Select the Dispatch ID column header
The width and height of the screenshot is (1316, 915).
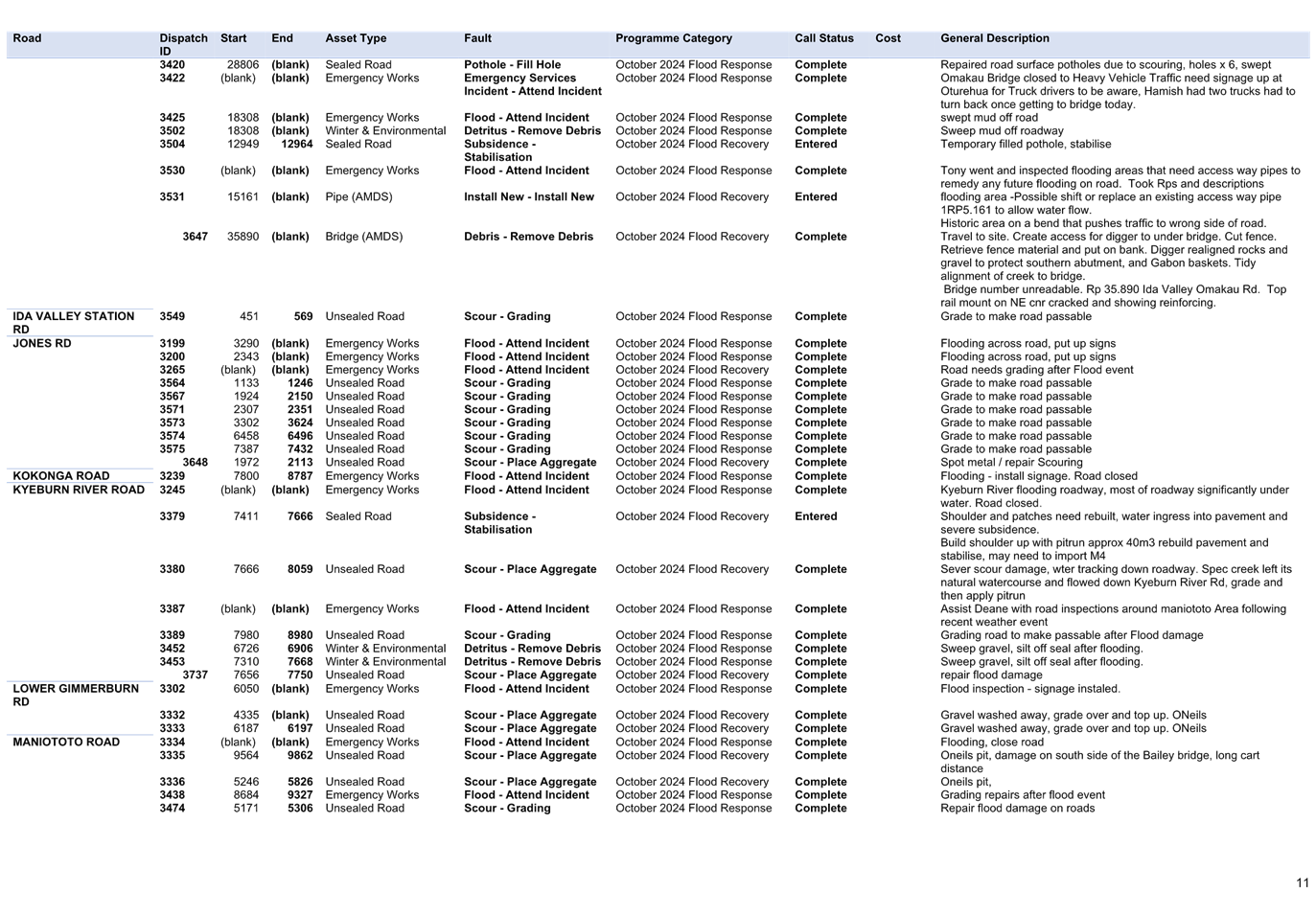pos(183,44)
